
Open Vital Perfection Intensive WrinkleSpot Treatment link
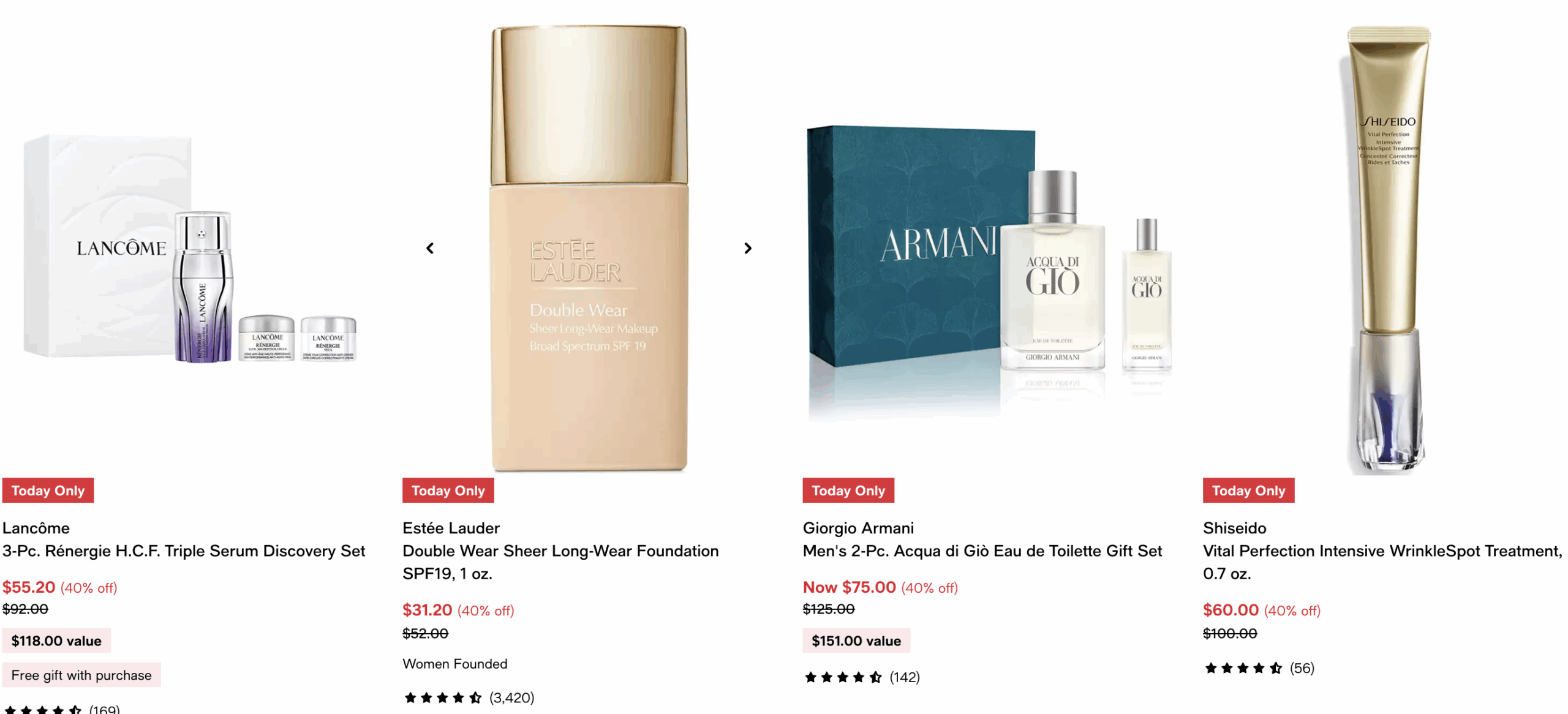tap(1382, 562)
